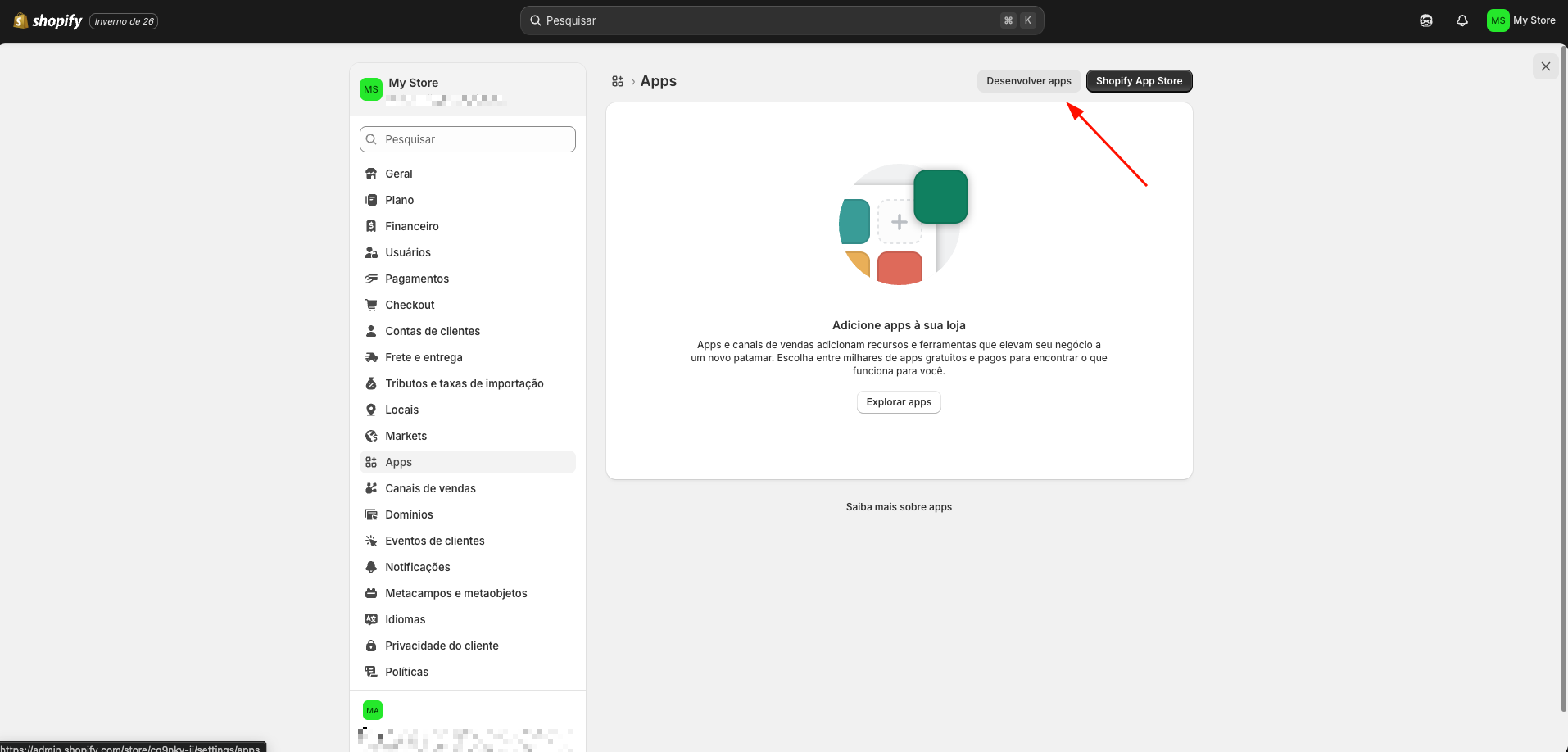Open Geral settings
The image size is (1568, 752).
coord(467,174)
